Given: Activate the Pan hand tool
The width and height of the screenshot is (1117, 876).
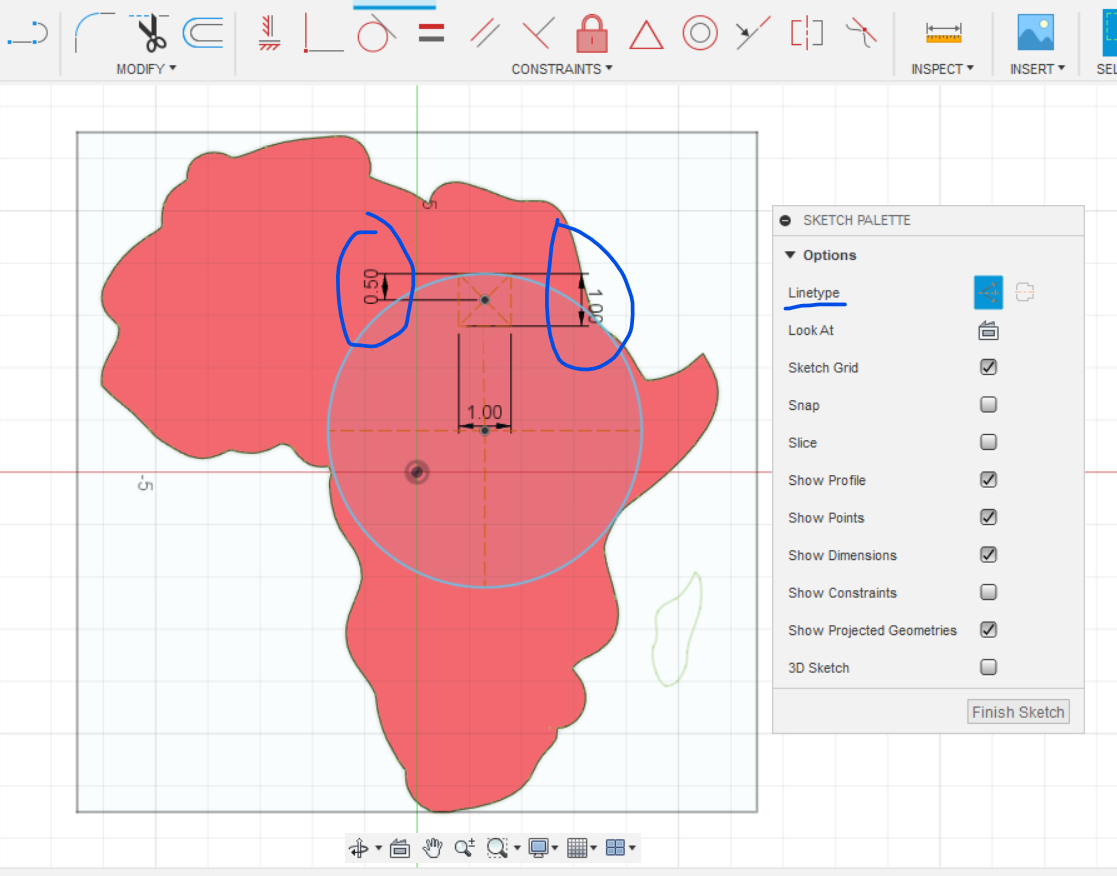Looking at the screenshot, I should [432, 847].
